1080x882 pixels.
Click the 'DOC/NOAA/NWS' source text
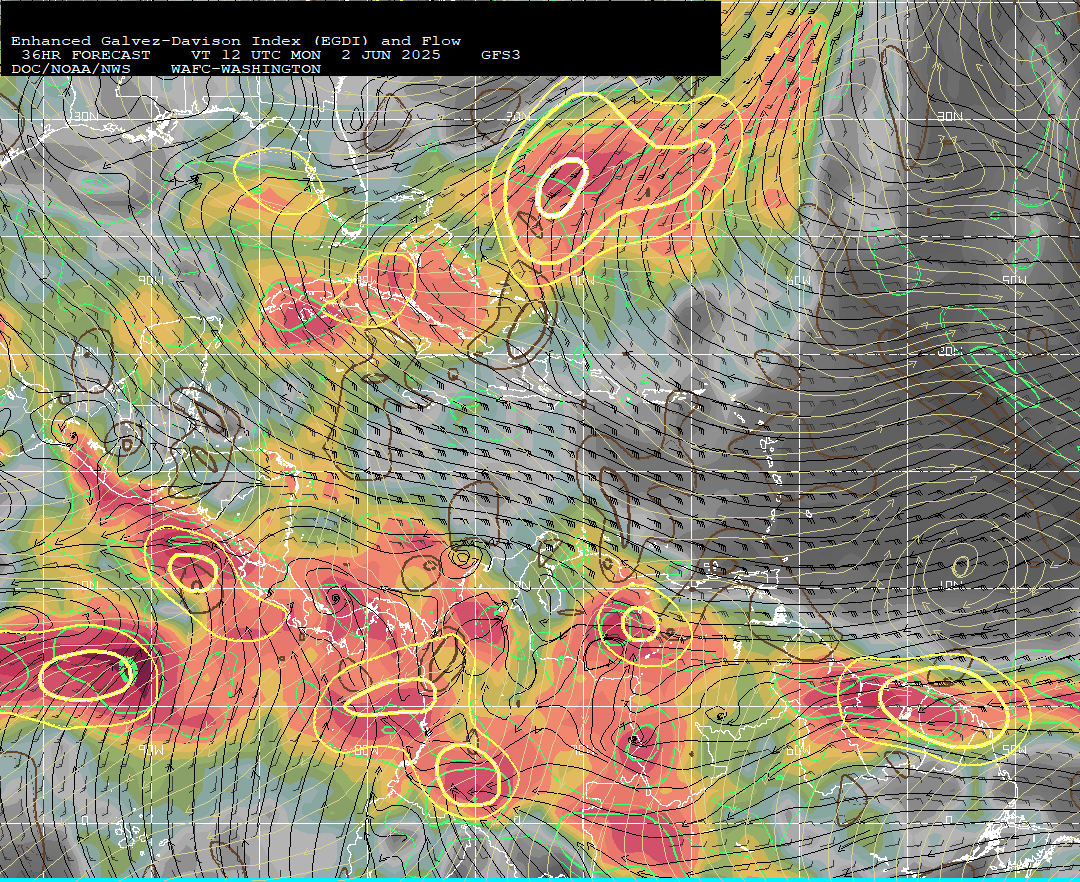[70, 70]
